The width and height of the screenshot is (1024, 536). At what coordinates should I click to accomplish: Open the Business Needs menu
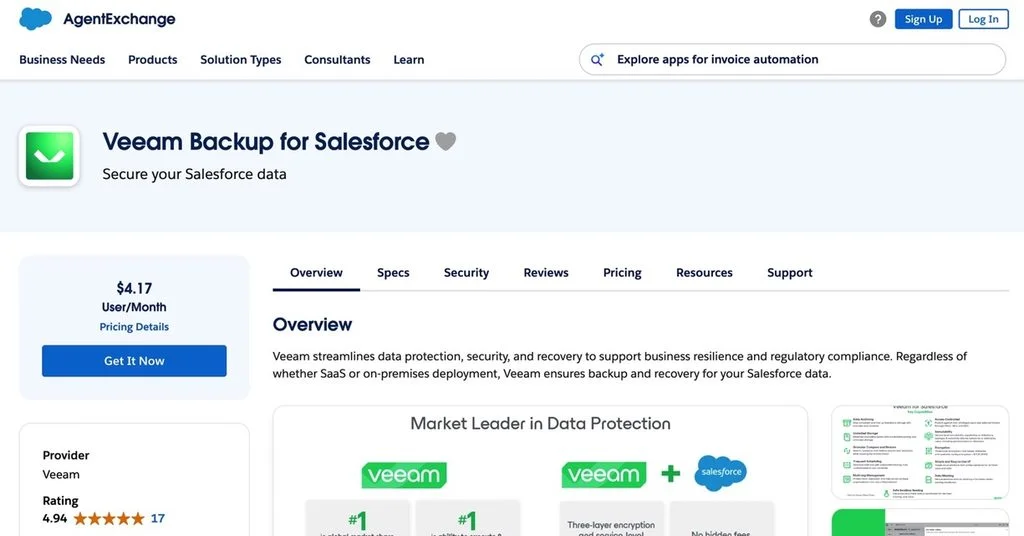(62, 59)
